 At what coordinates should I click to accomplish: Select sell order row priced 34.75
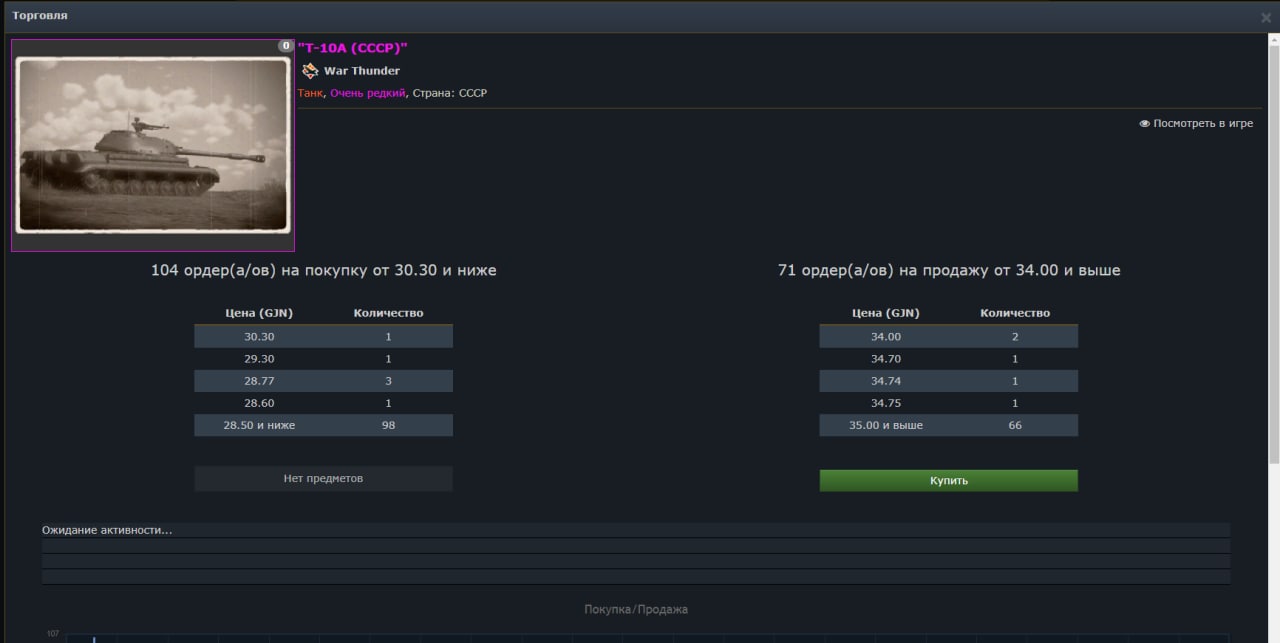pyautogui.click(x=948, y=403)
